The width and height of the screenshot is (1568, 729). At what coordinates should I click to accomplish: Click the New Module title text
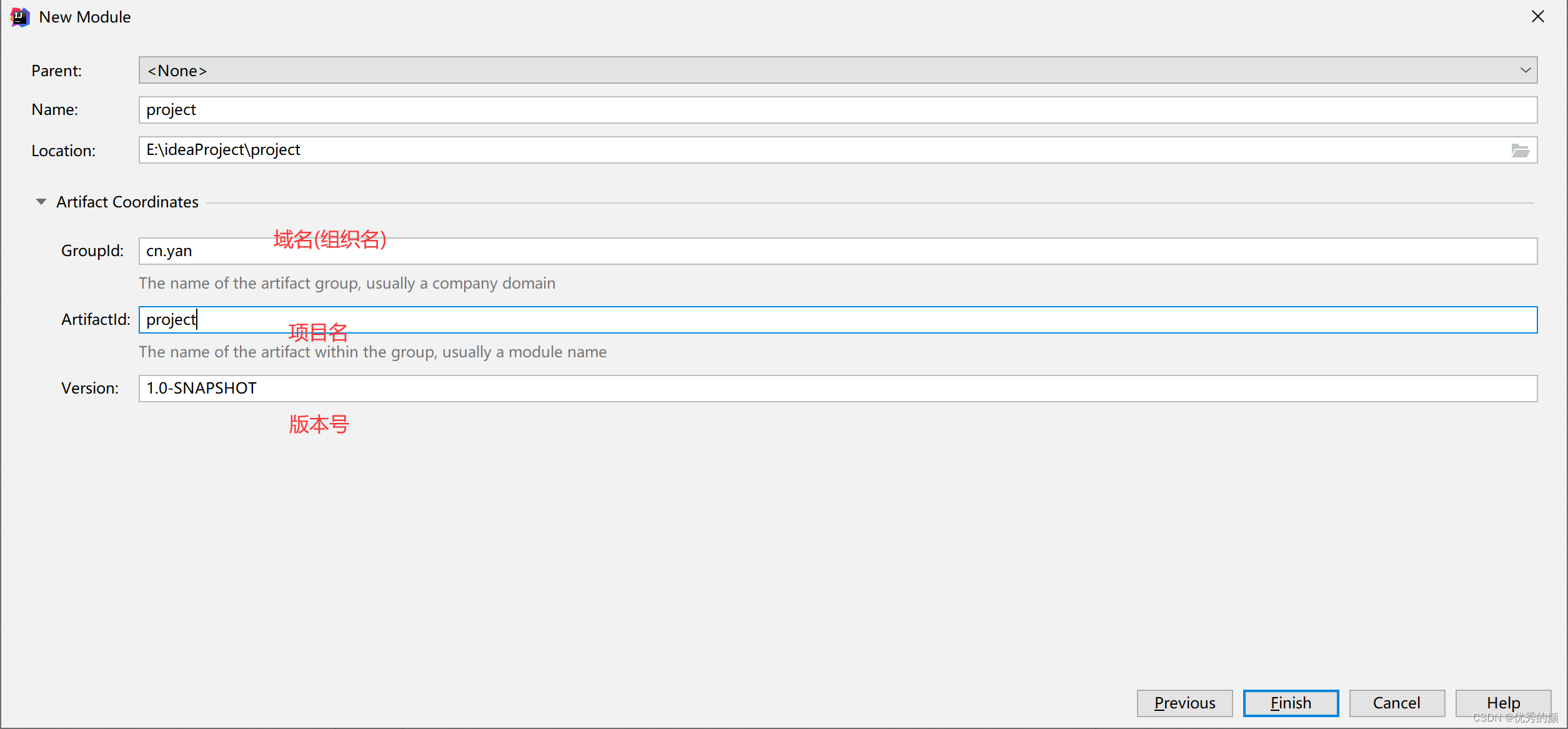coord(85,17)
